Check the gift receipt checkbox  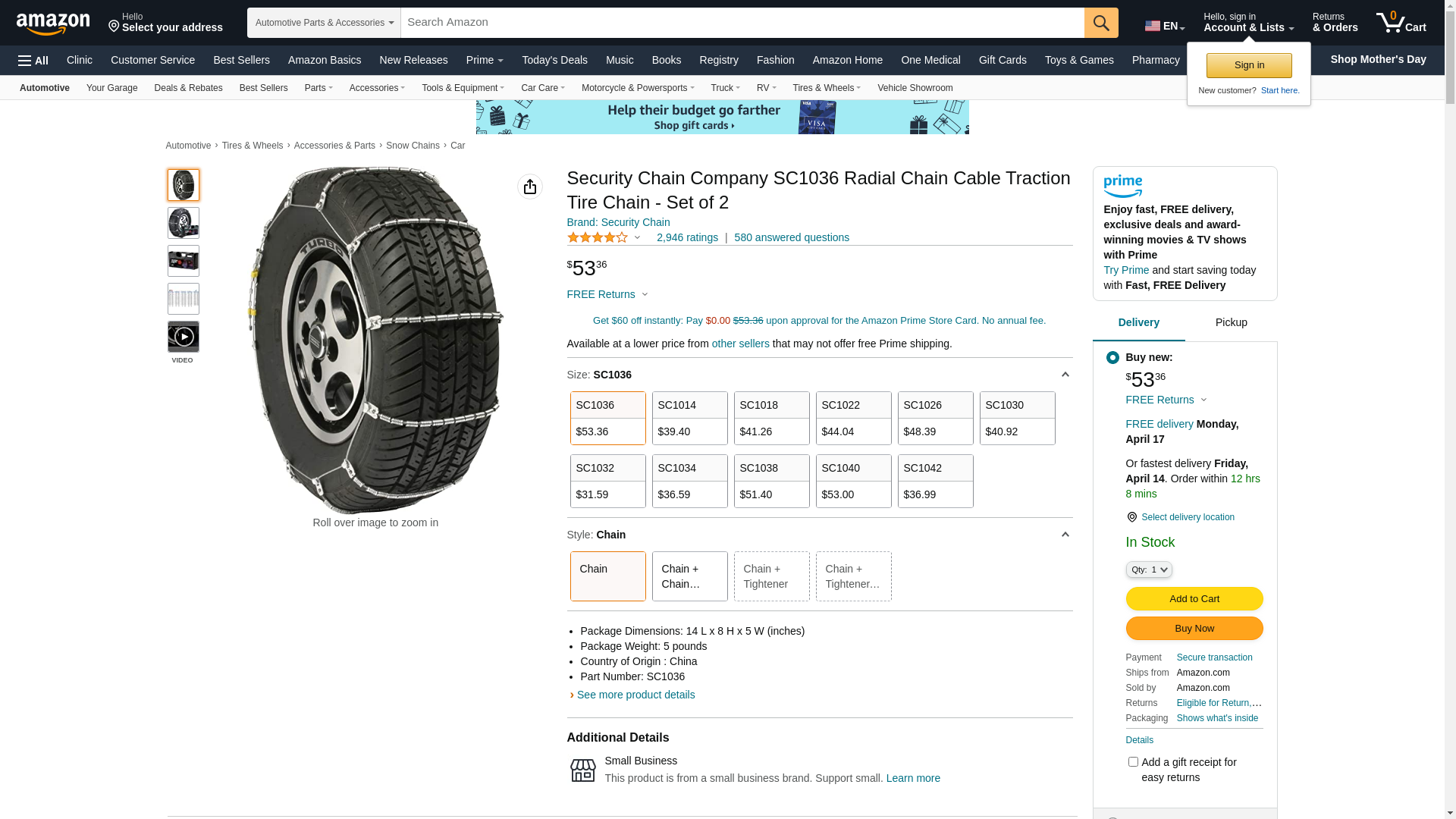1133,761
